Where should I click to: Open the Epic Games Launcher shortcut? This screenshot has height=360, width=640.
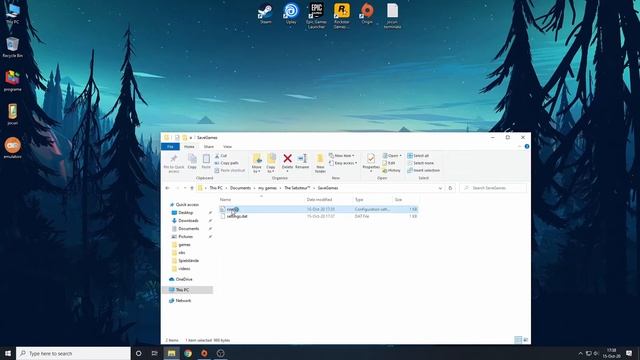coord(316,16)
